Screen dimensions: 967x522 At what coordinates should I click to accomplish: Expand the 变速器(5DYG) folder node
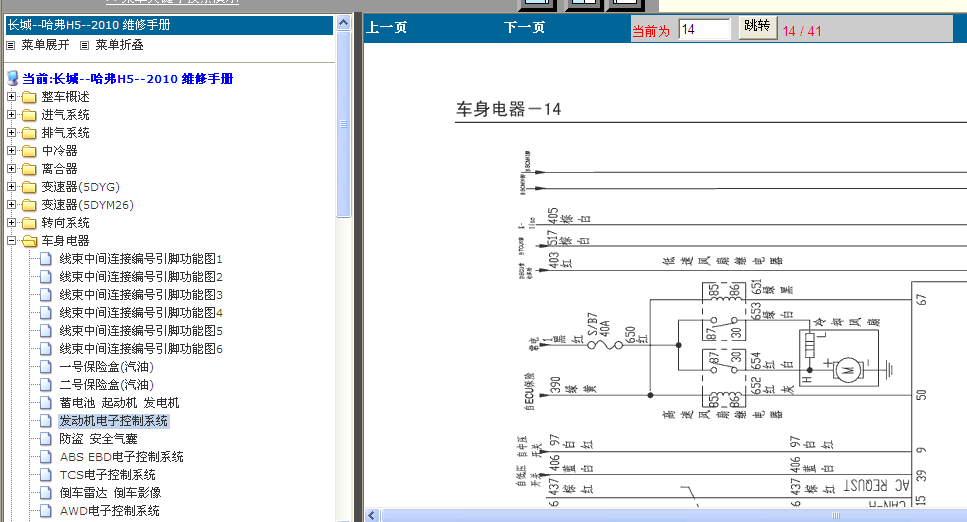click(x=11, y=186)
